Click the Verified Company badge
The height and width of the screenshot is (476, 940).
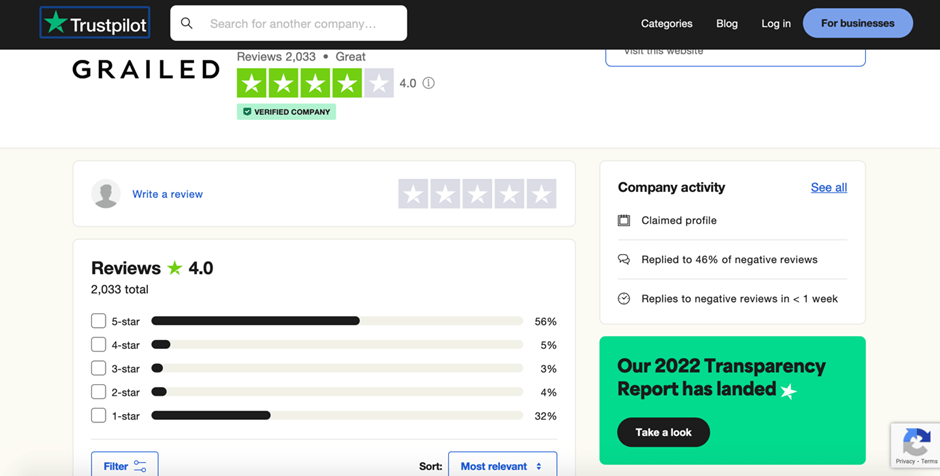286,112
